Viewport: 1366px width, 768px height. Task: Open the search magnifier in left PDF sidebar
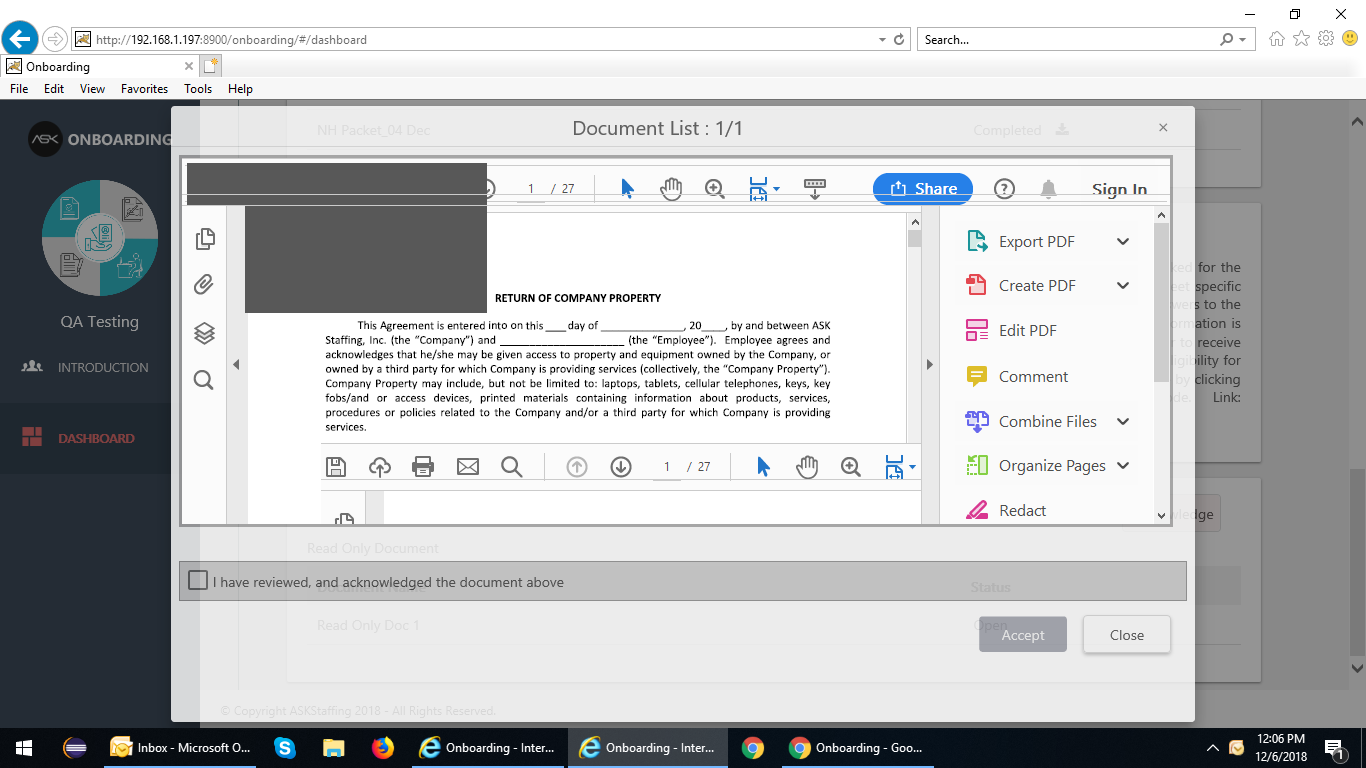click(203, 380)
